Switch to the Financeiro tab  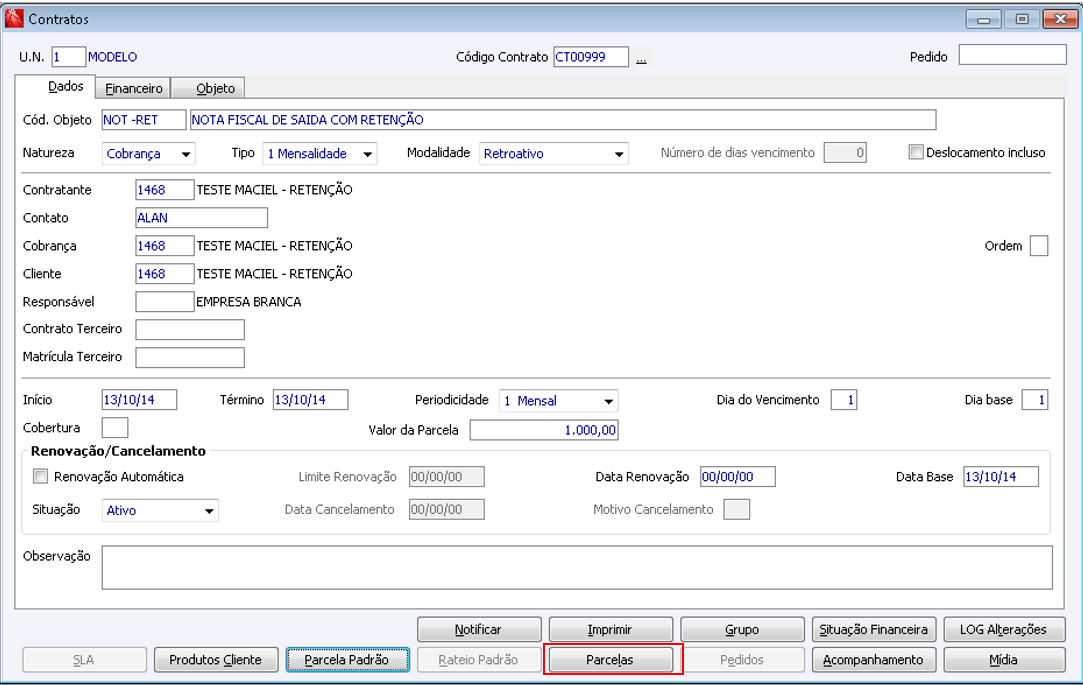pyautogui.click(x=133, y=88)
